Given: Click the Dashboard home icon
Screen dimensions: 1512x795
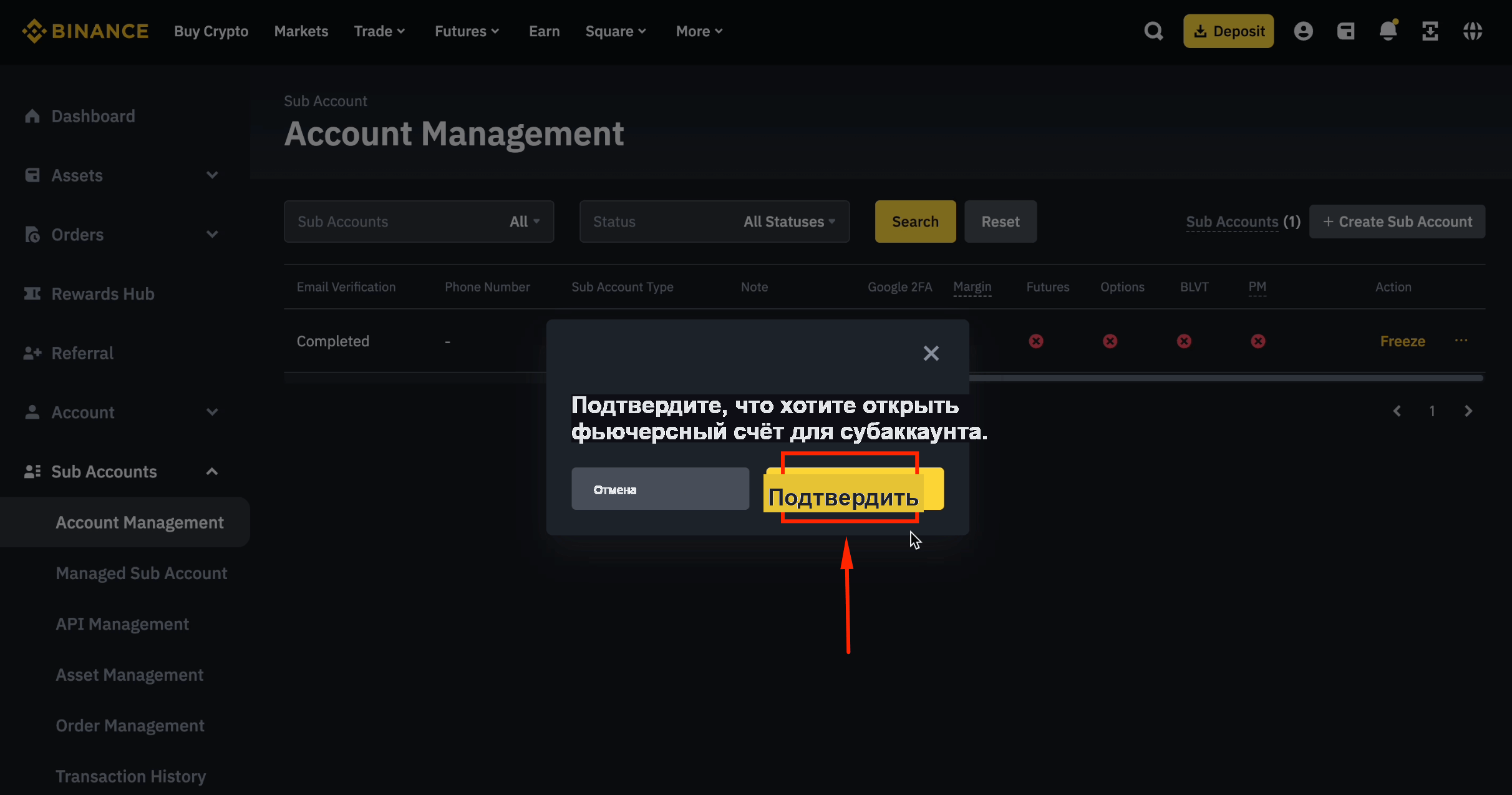Looking at the screenshot, I should (x=32, y=116).
